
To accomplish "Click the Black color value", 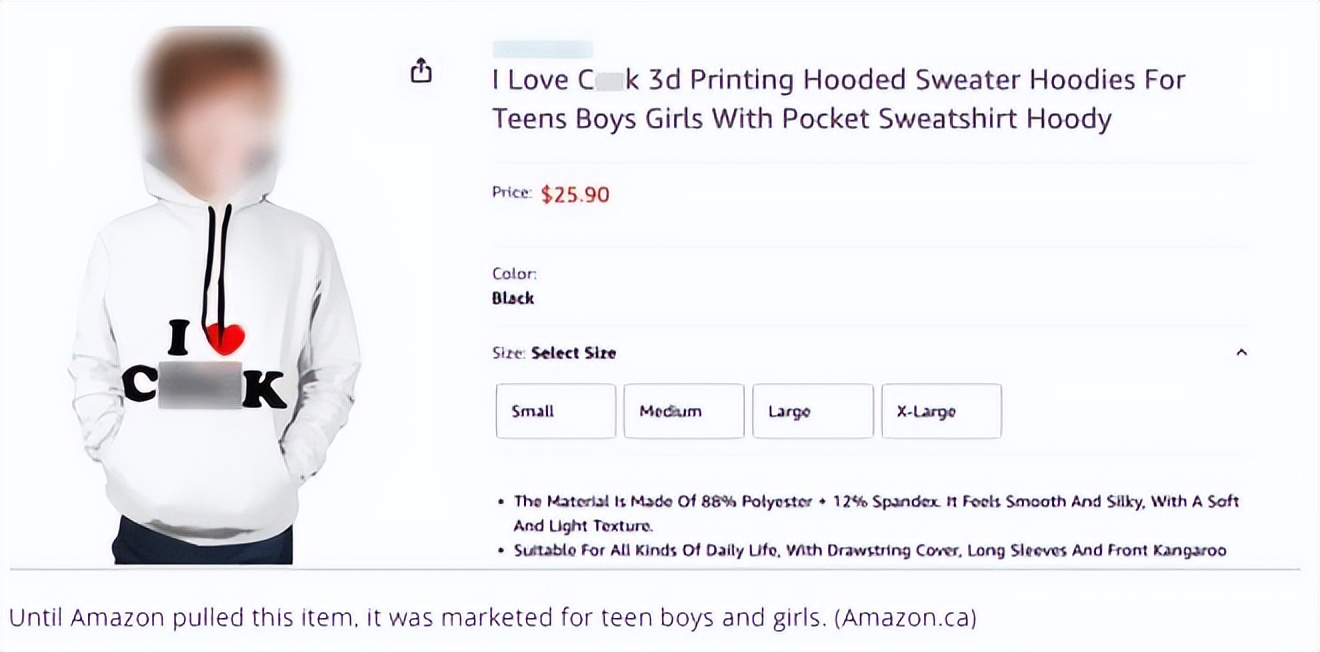I will tap(513, 298).
